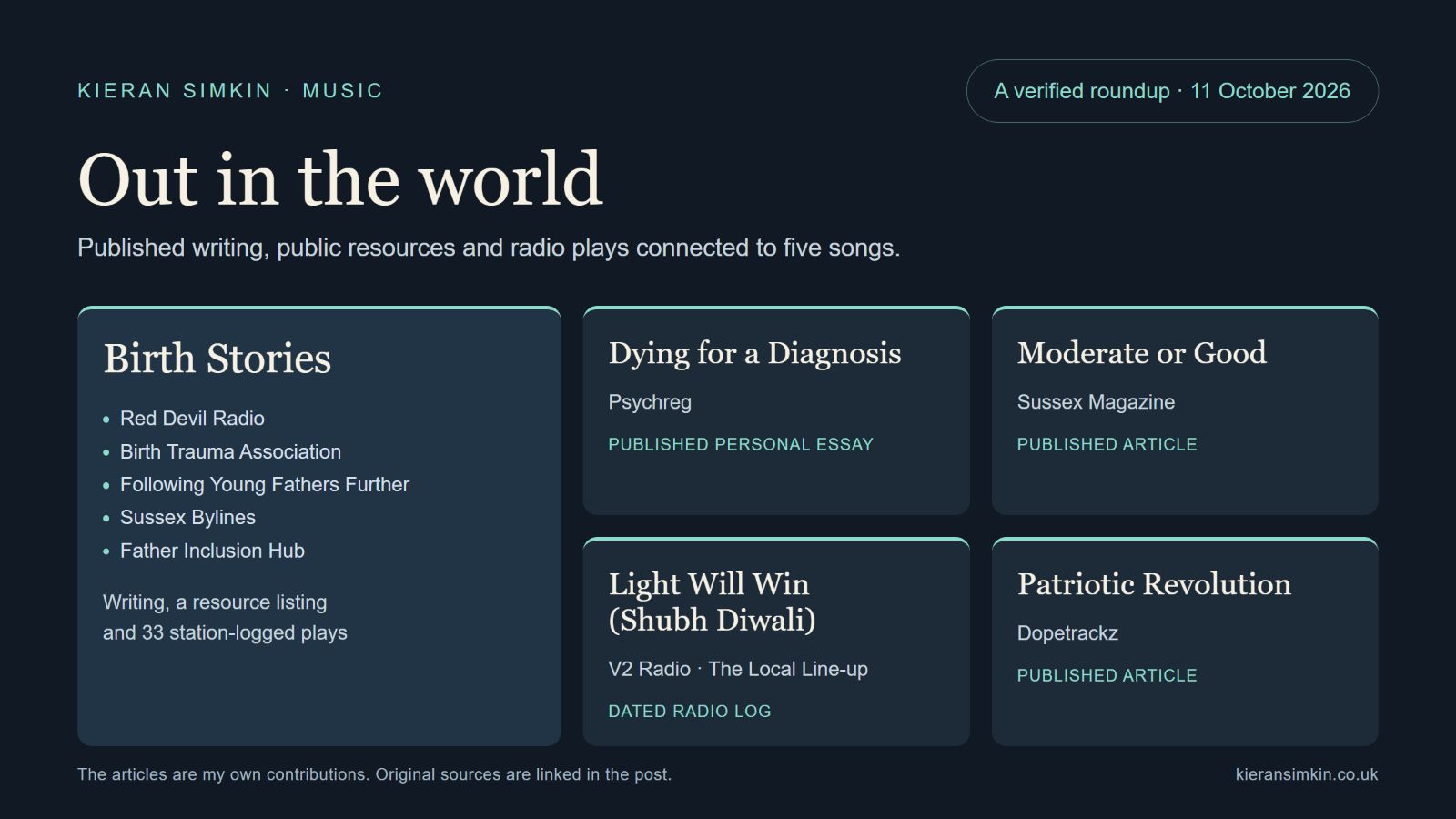
Task: Click the 'Dopetrackz' source name
Action: point(1067,633)
